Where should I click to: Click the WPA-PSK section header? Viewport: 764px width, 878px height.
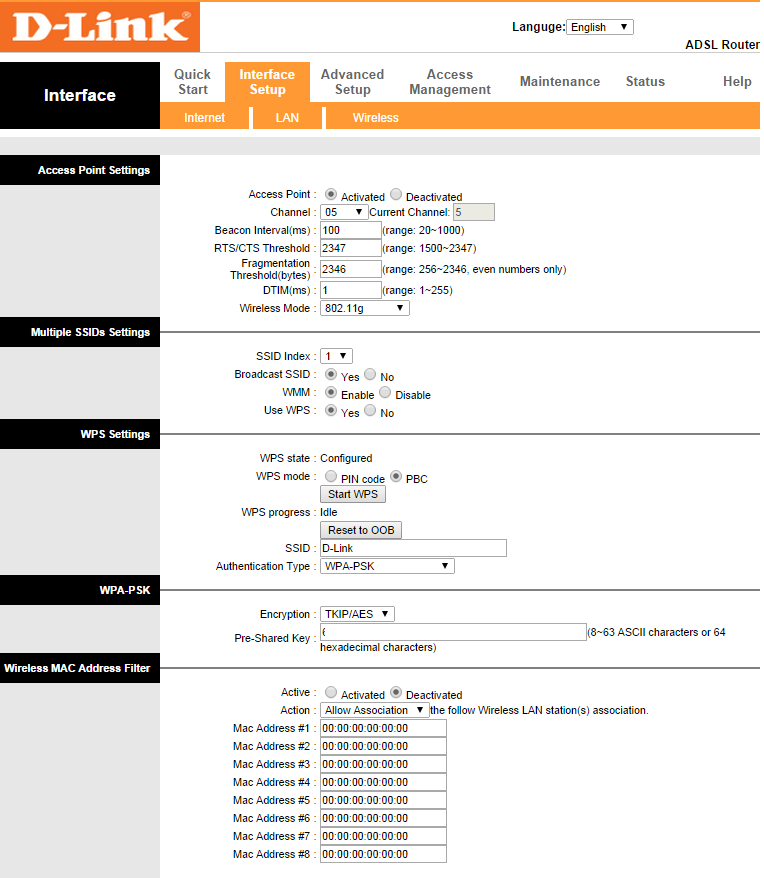(80, 590)
